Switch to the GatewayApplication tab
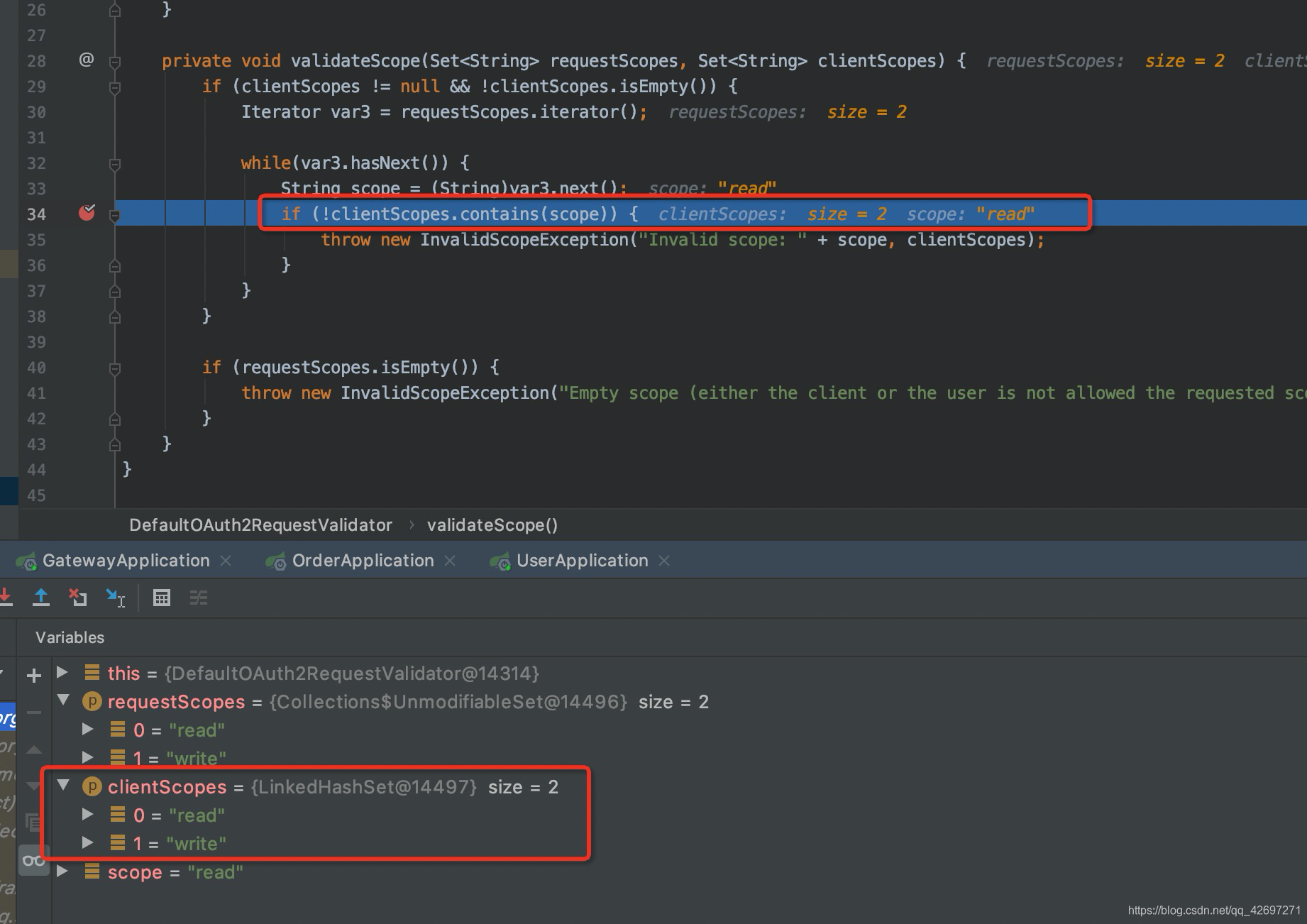1307x924 pixels. [126, 561]
